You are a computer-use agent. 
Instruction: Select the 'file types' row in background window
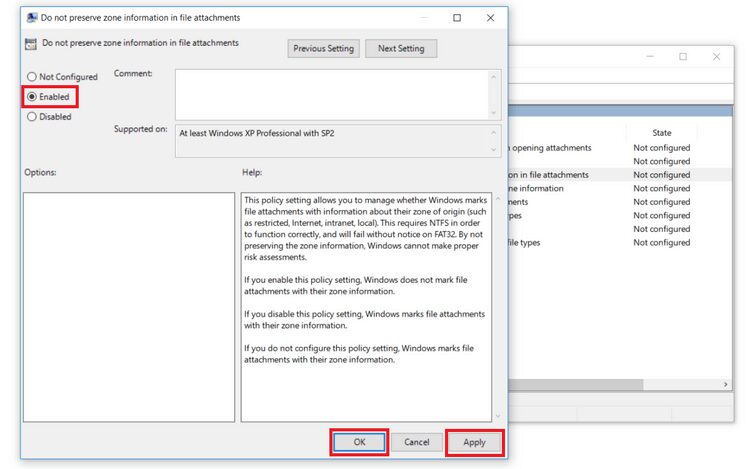coord(619,242)
